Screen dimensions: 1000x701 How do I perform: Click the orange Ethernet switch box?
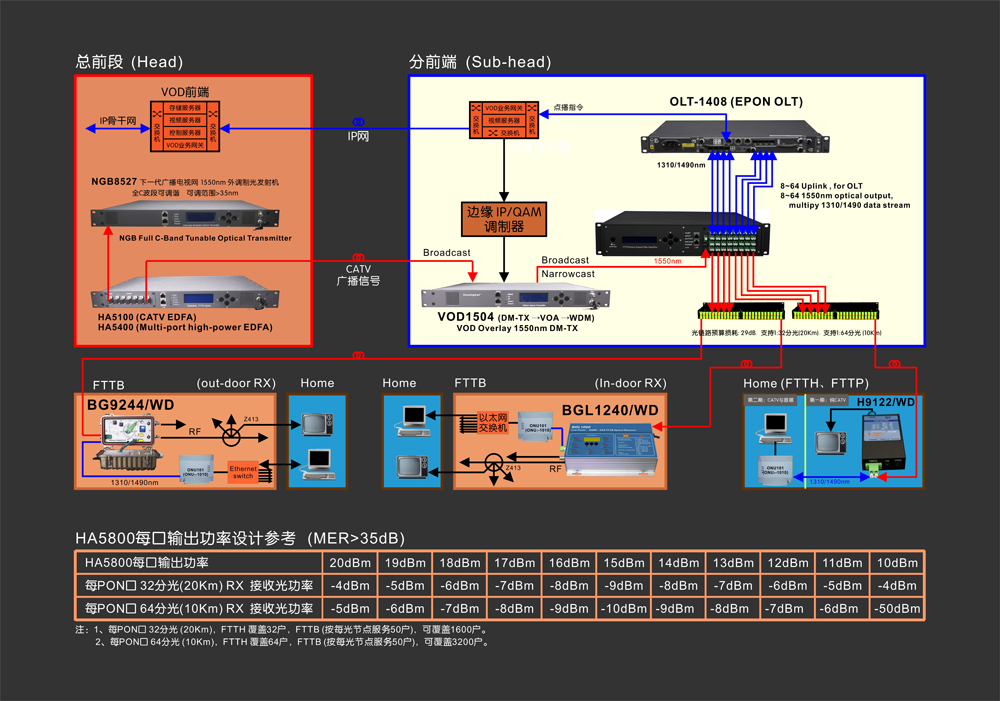pyautogui.click(x=243, y=472)
